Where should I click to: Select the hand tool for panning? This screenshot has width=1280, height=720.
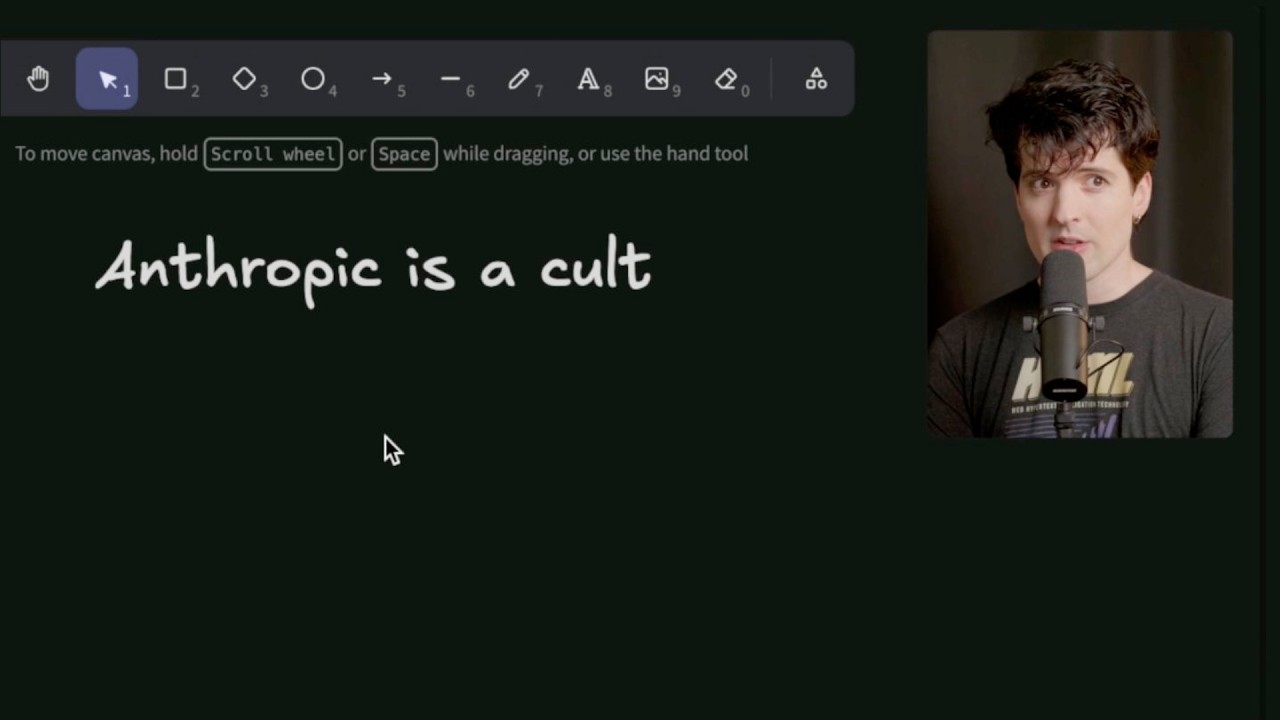click(38, 79)
